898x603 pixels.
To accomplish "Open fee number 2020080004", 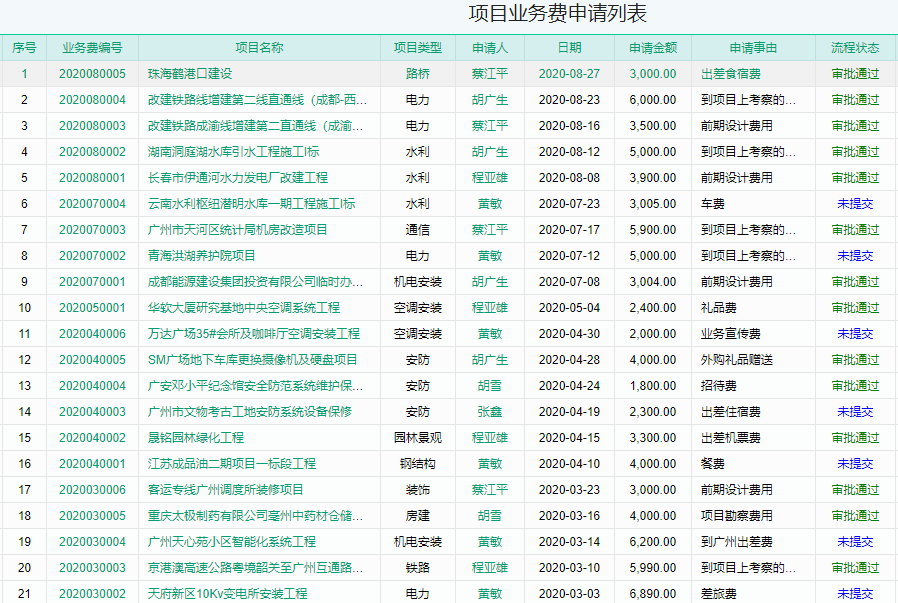I will point(92,100).
